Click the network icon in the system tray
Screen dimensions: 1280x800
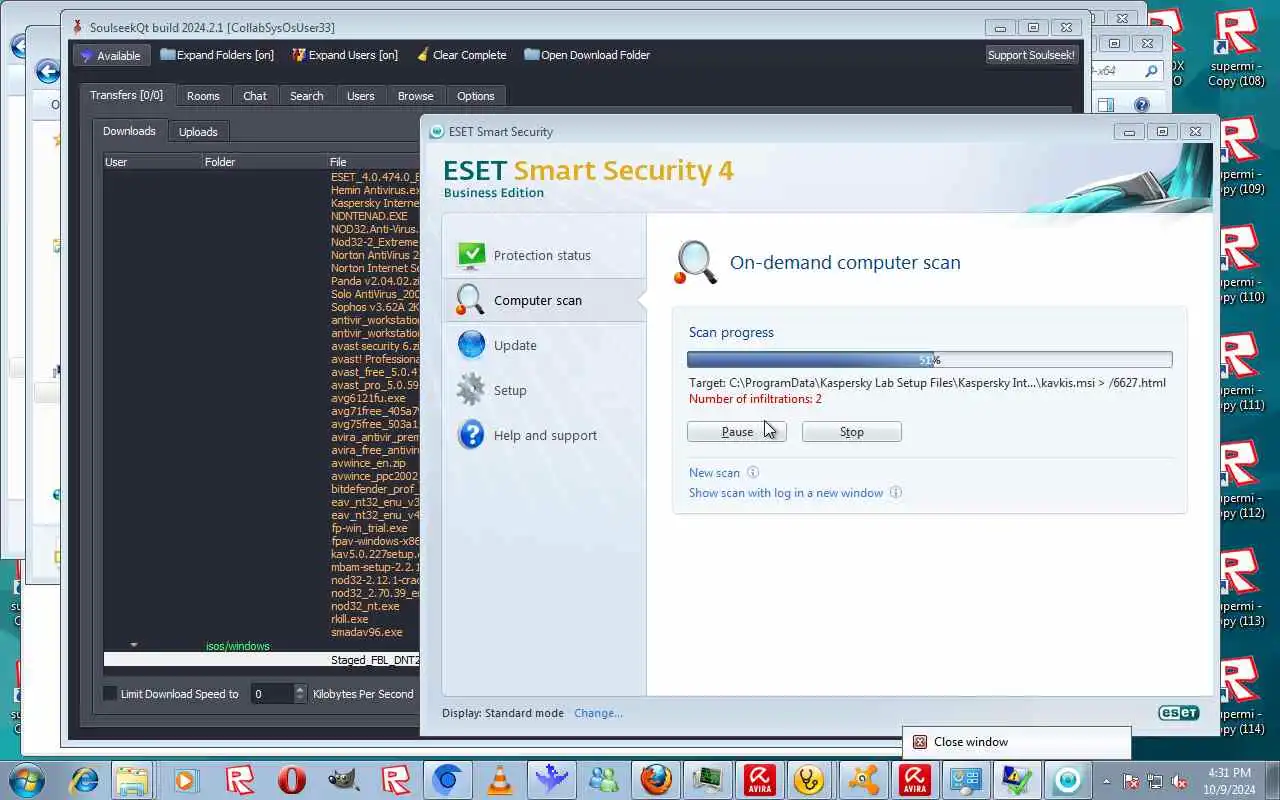1155,780
